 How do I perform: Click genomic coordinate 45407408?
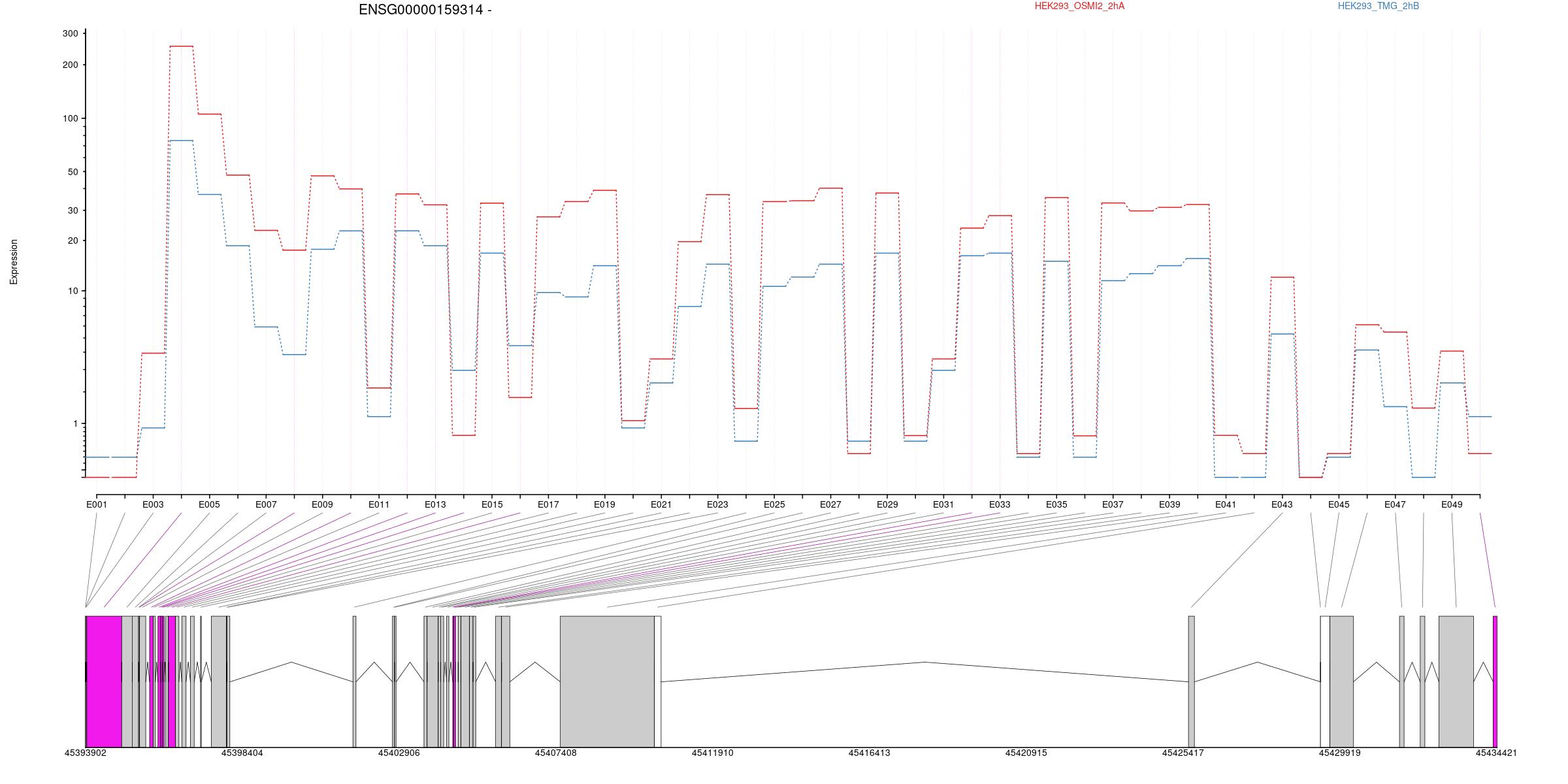(x=556, y=753)
